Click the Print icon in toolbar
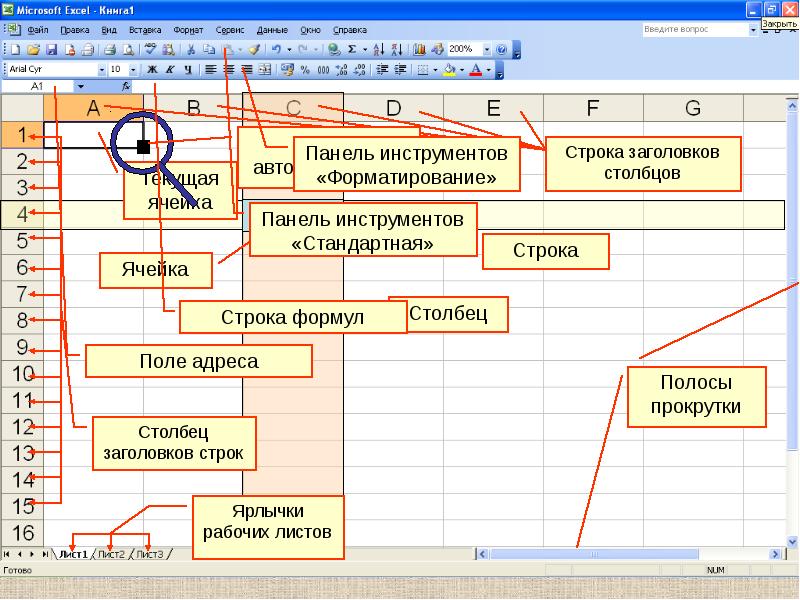800x600 pixels. click(110, 48)
